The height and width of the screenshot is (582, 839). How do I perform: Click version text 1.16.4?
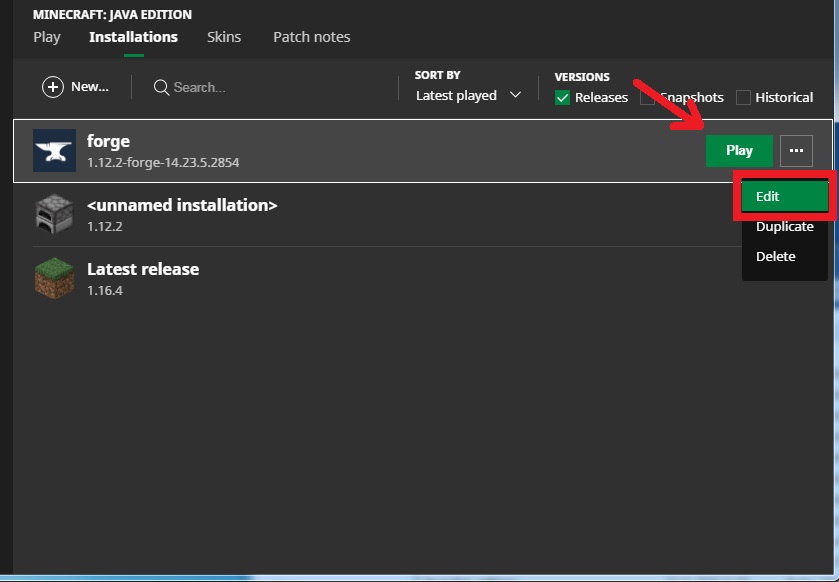coord(105,290)
